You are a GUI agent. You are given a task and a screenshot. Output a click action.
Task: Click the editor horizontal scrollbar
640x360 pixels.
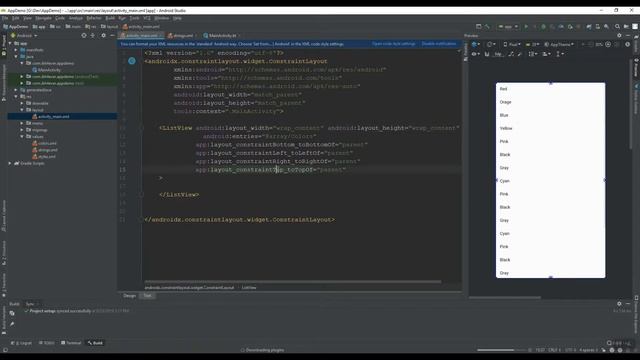pos(292,282)
